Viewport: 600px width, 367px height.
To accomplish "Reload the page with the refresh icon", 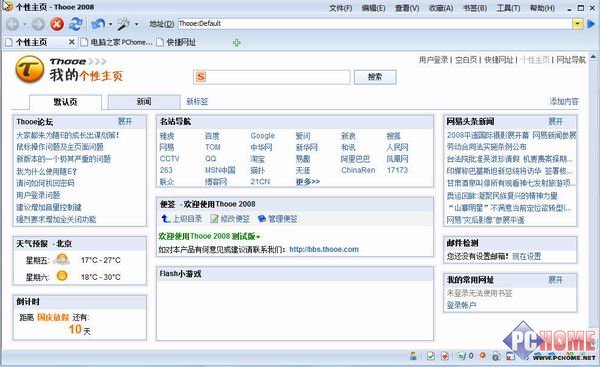I will (x=76, y=24).
